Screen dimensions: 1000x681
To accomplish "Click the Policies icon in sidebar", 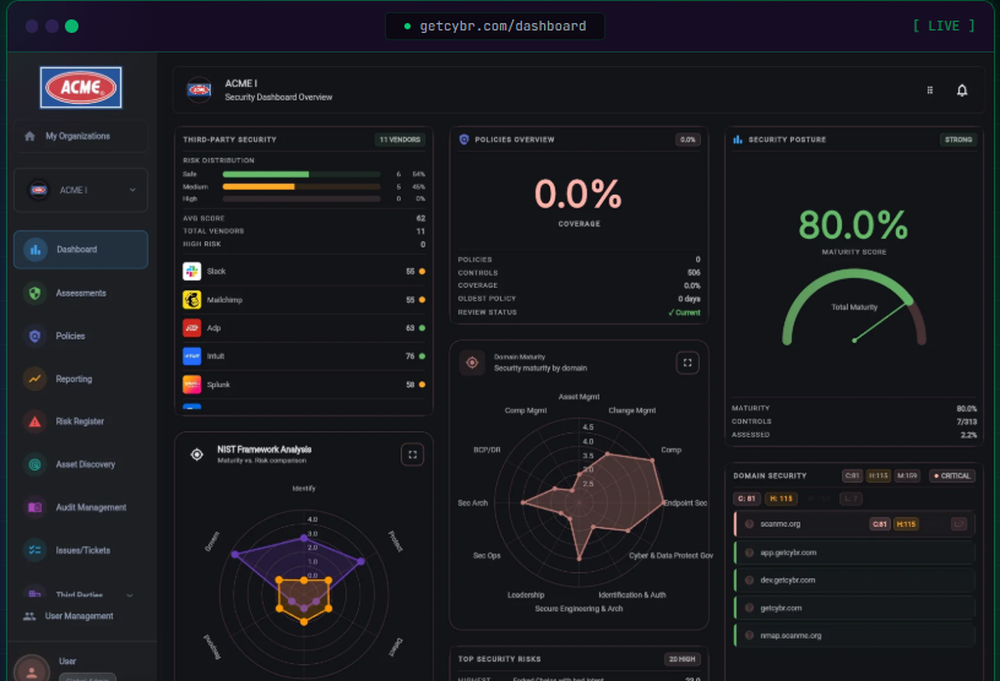I will pyautogui.click(x=35, y=336).
